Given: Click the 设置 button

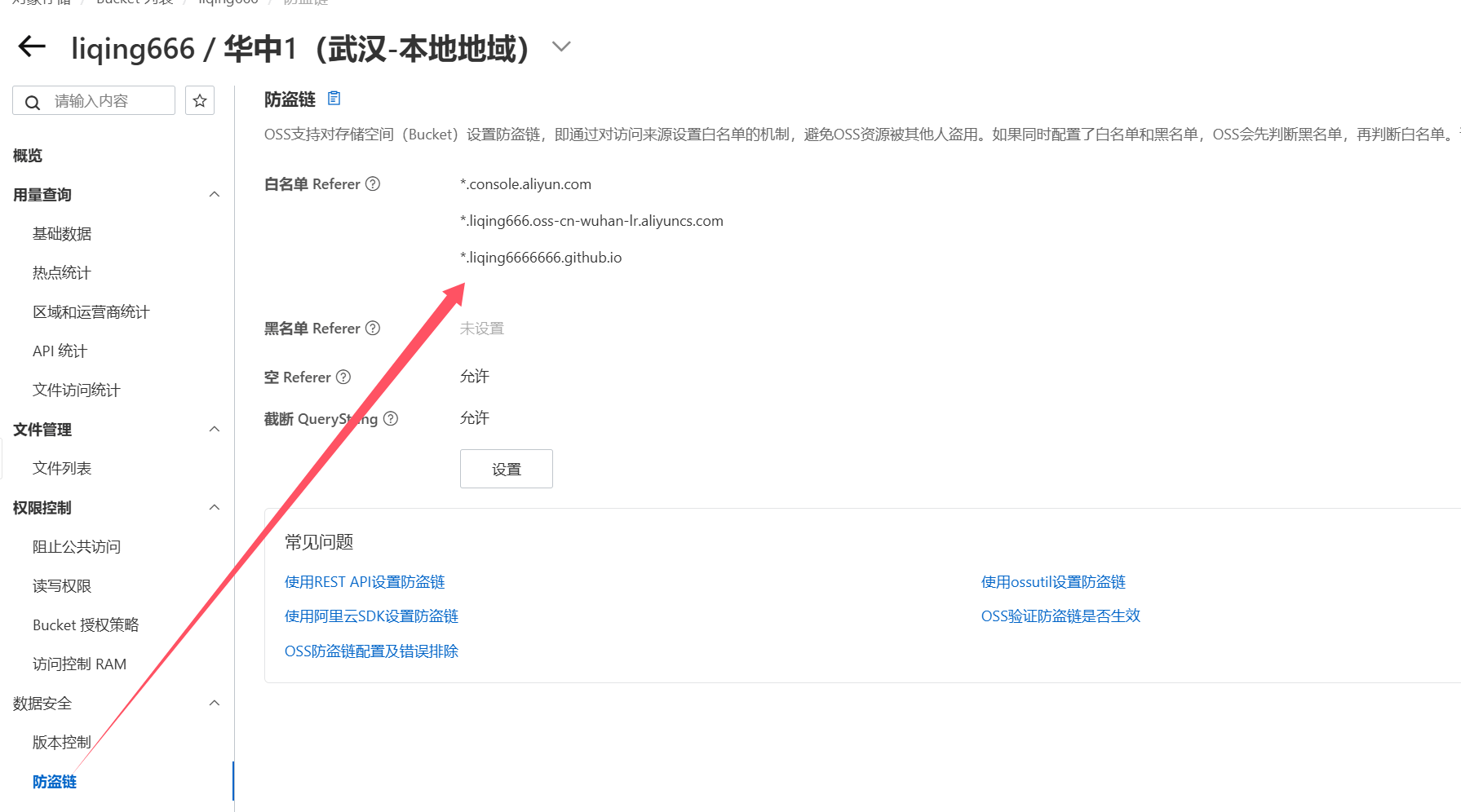Looking at the screenshot, I should coord(506,470).
